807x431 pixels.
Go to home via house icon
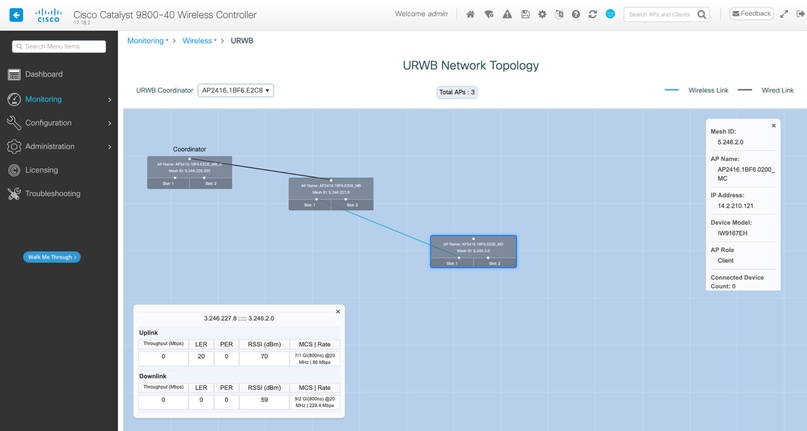pos(470,14)
